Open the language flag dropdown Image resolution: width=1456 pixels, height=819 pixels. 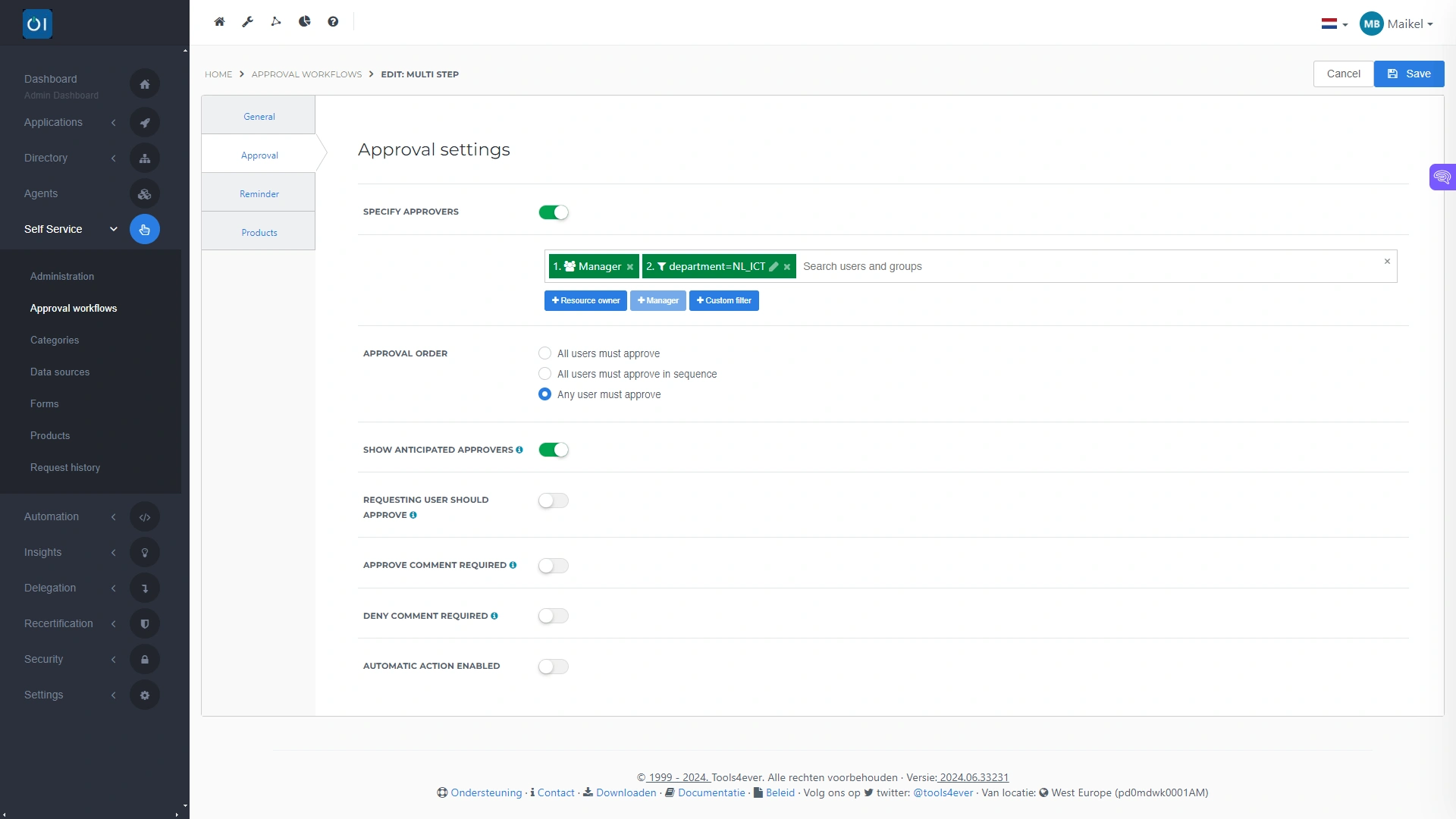pos(1334,24)
